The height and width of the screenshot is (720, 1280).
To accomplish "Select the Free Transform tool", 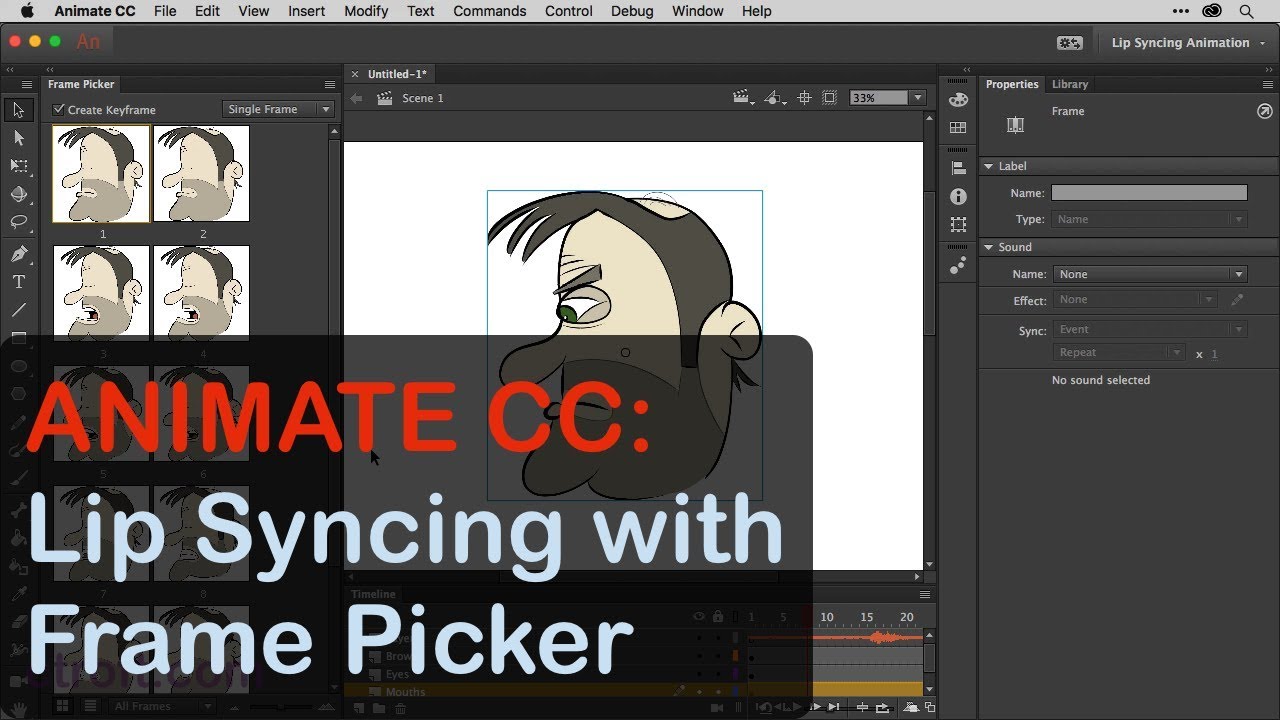I will click(18, 166).
